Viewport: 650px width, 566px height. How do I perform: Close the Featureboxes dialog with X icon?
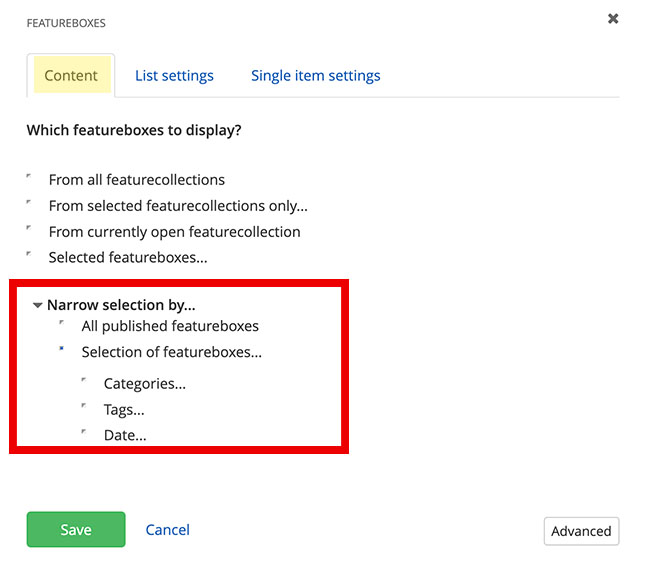pos(613,18)
